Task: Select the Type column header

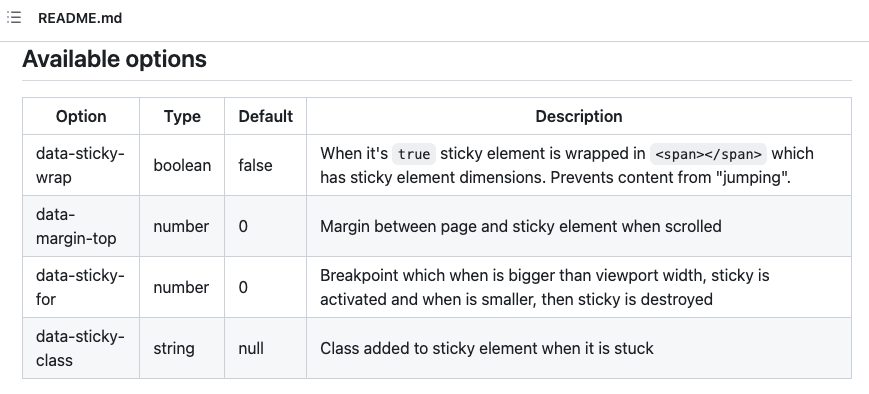Action: [x=182, y=116]
